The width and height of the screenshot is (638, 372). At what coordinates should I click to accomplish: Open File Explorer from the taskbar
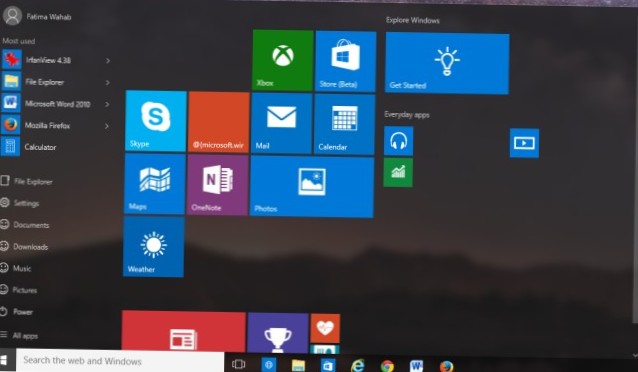(298, 365)
